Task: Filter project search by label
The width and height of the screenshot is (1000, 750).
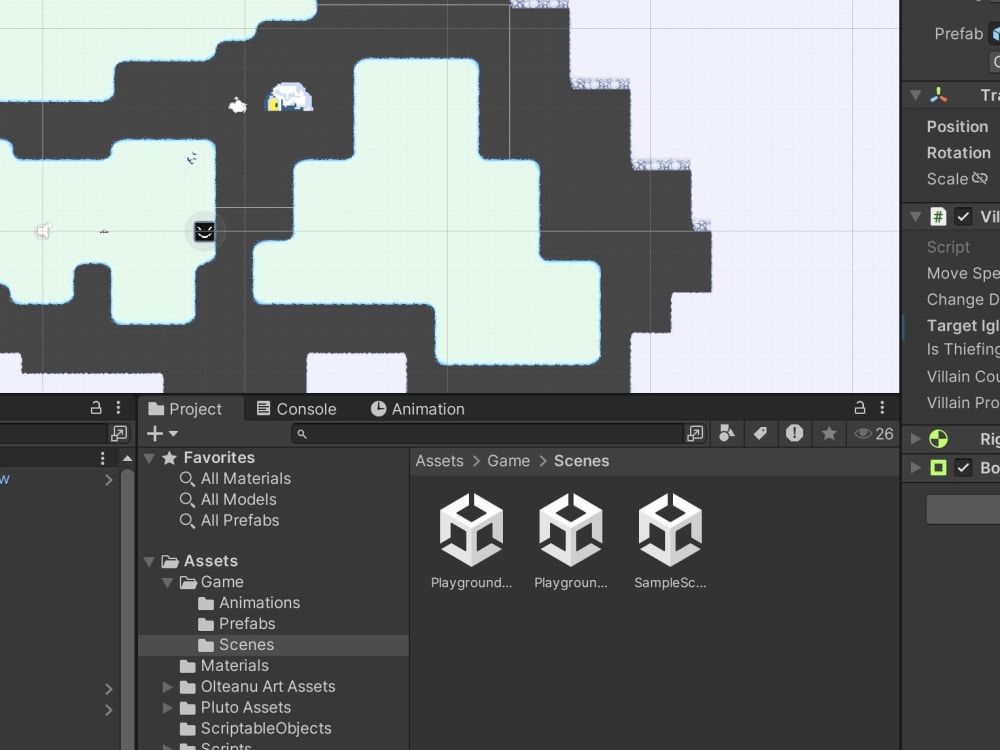Action: coord(760,434)
